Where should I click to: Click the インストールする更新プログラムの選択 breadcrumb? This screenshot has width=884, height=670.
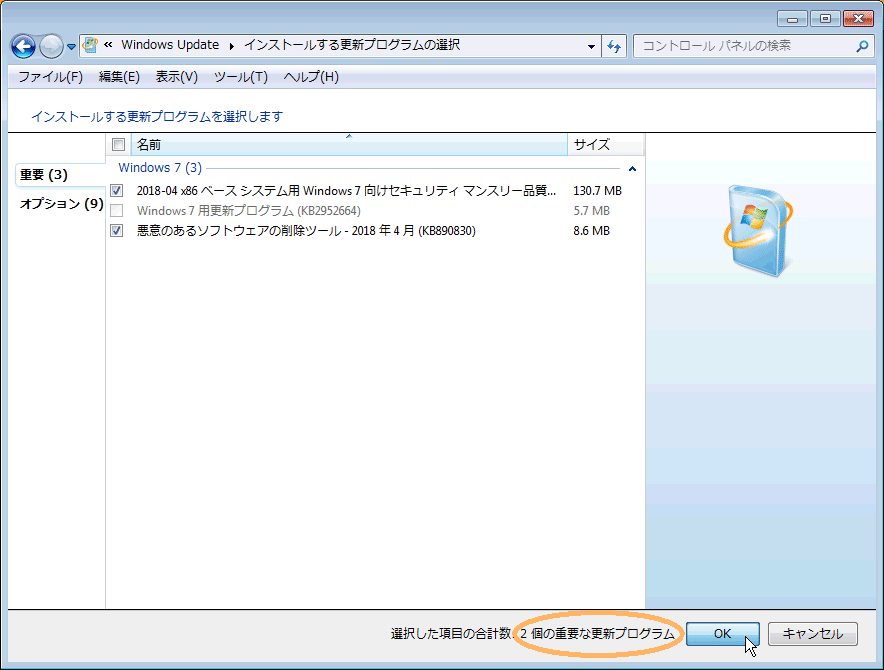(352, 45)
